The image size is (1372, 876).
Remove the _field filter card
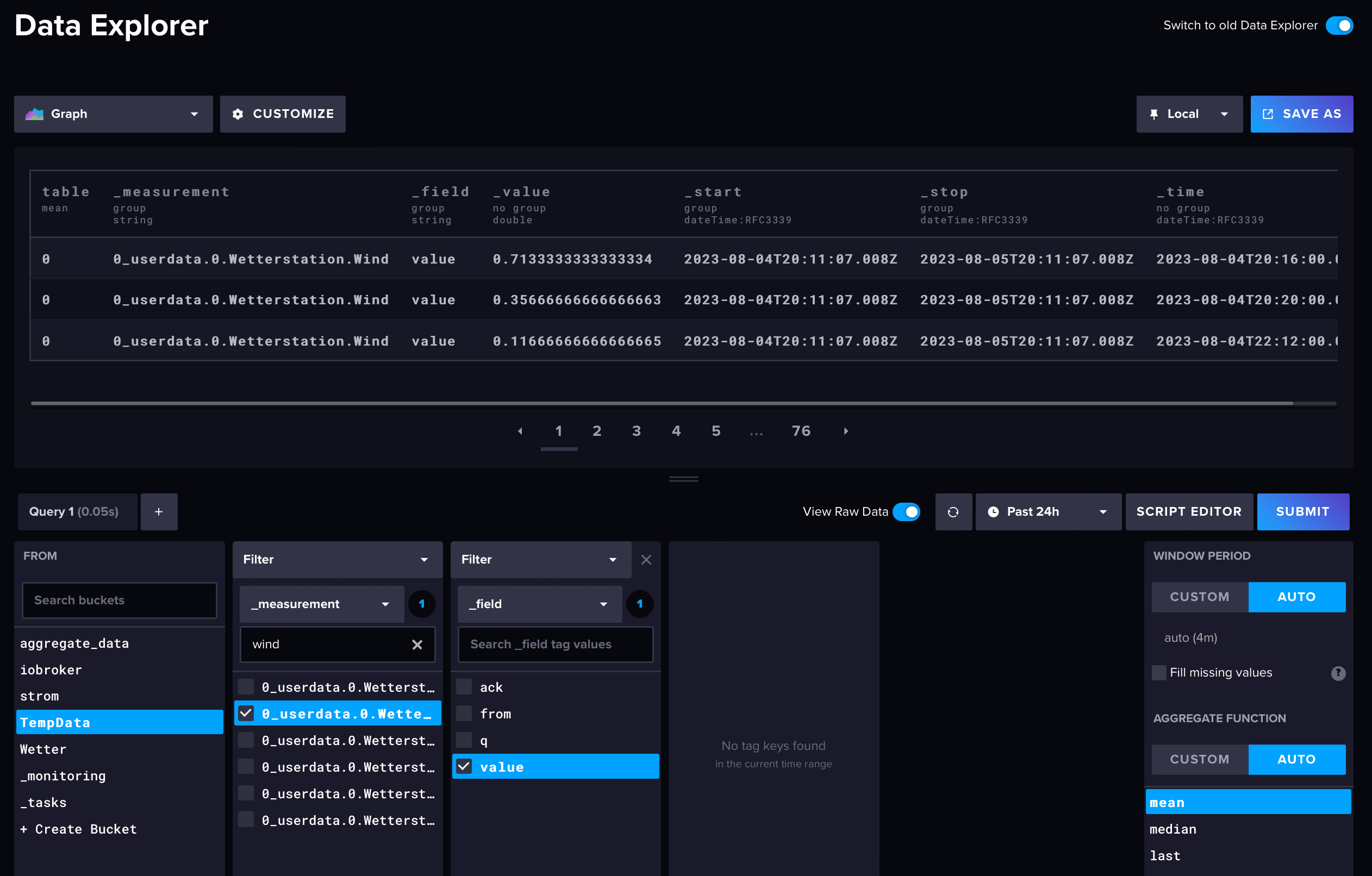click(x=646, y=559)
